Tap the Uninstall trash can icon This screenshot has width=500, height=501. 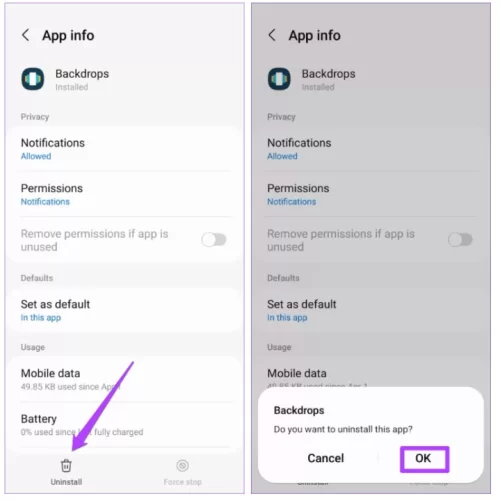66,465
